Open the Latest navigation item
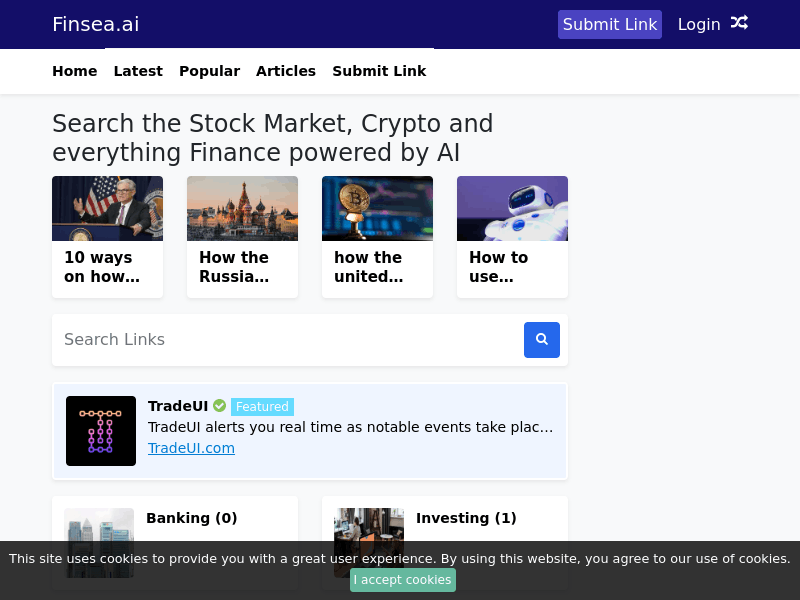The image size is (800, 600). [x=138, y=71]
